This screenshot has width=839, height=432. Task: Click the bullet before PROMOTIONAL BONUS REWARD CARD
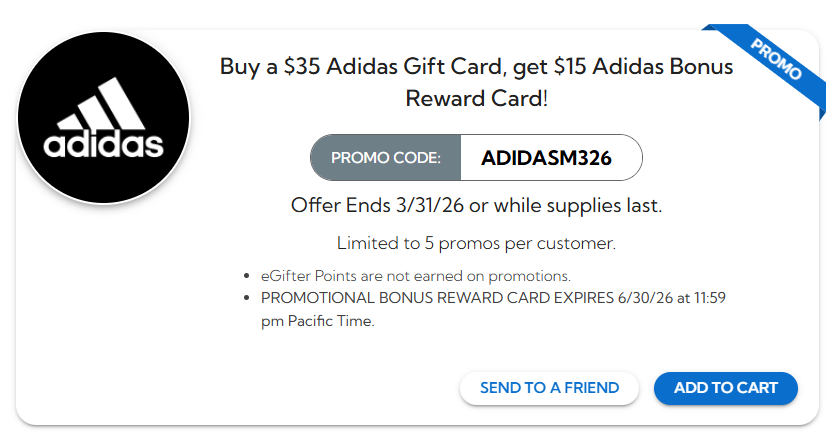tap(246, 299)
